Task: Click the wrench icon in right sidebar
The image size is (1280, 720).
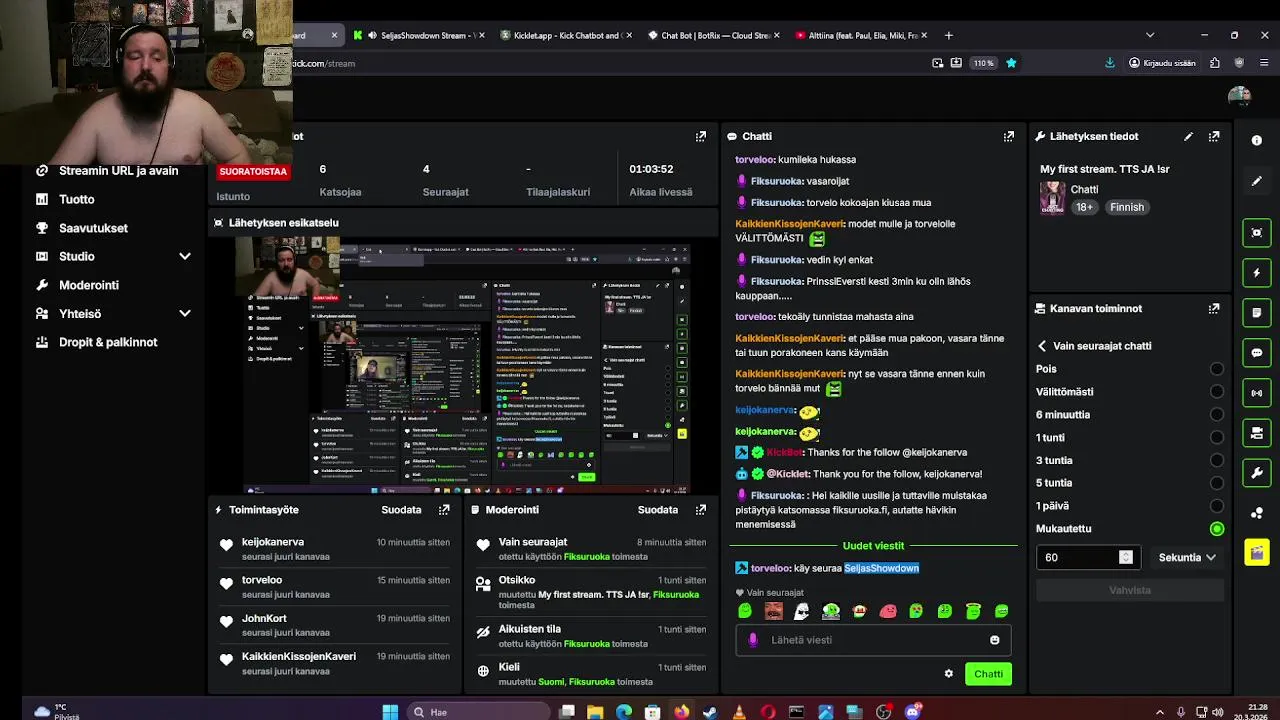Action: point(1257,473)
